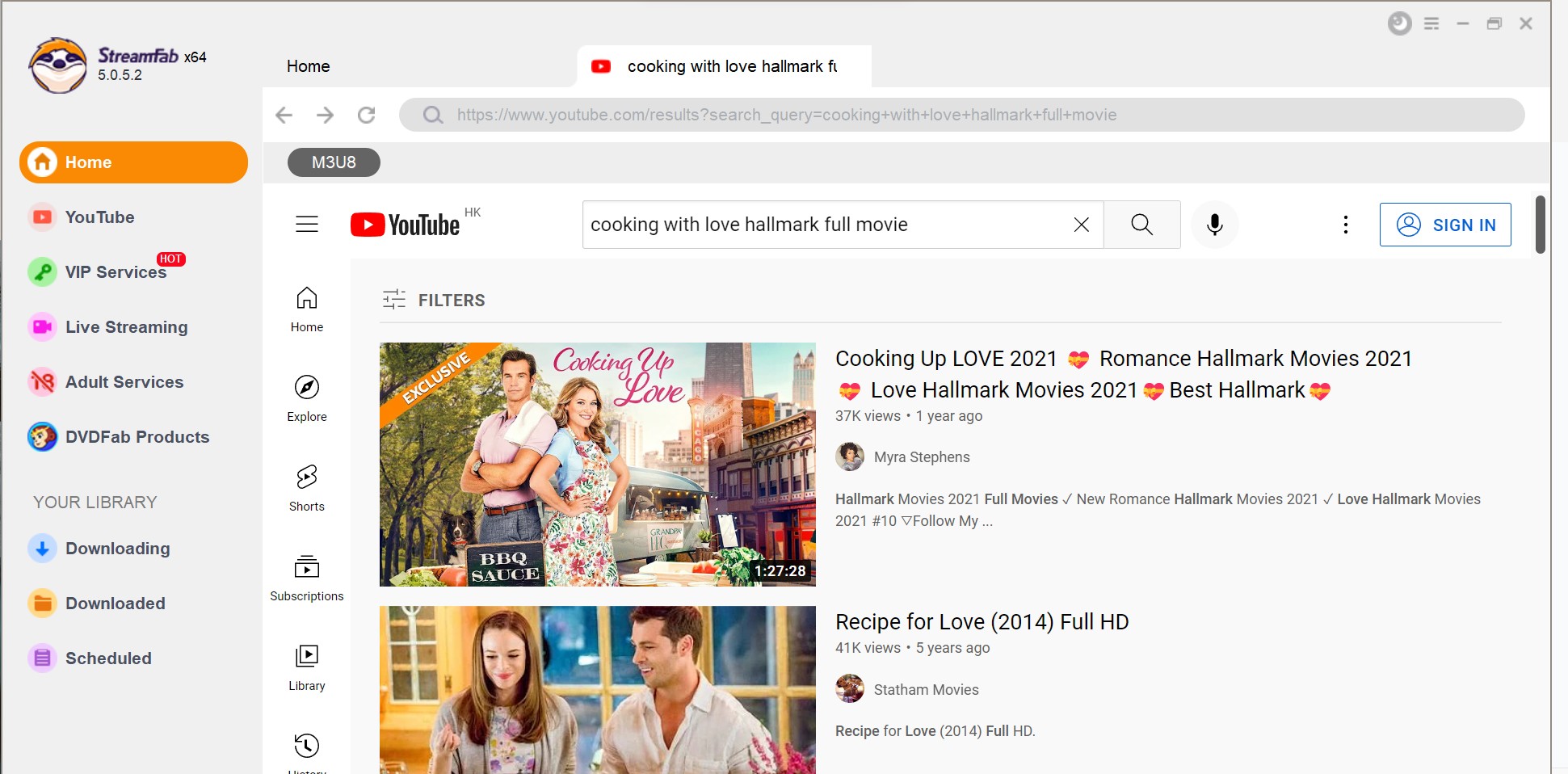Viewport: 1568px width, 774px height.
Task: Open StreamFab download history panel
Action: [1398, 23]
